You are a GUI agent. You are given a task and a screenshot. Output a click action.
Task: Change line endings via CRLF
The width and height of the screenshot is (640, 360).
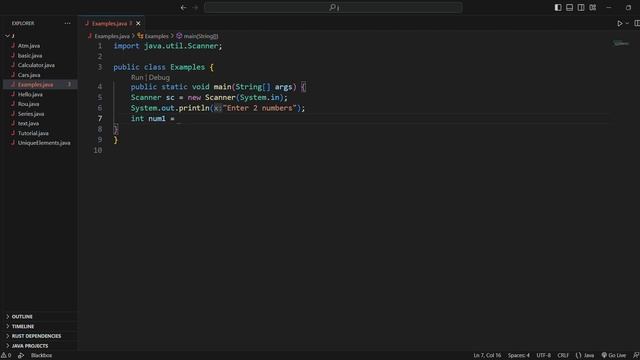click(x=563, y=356)
